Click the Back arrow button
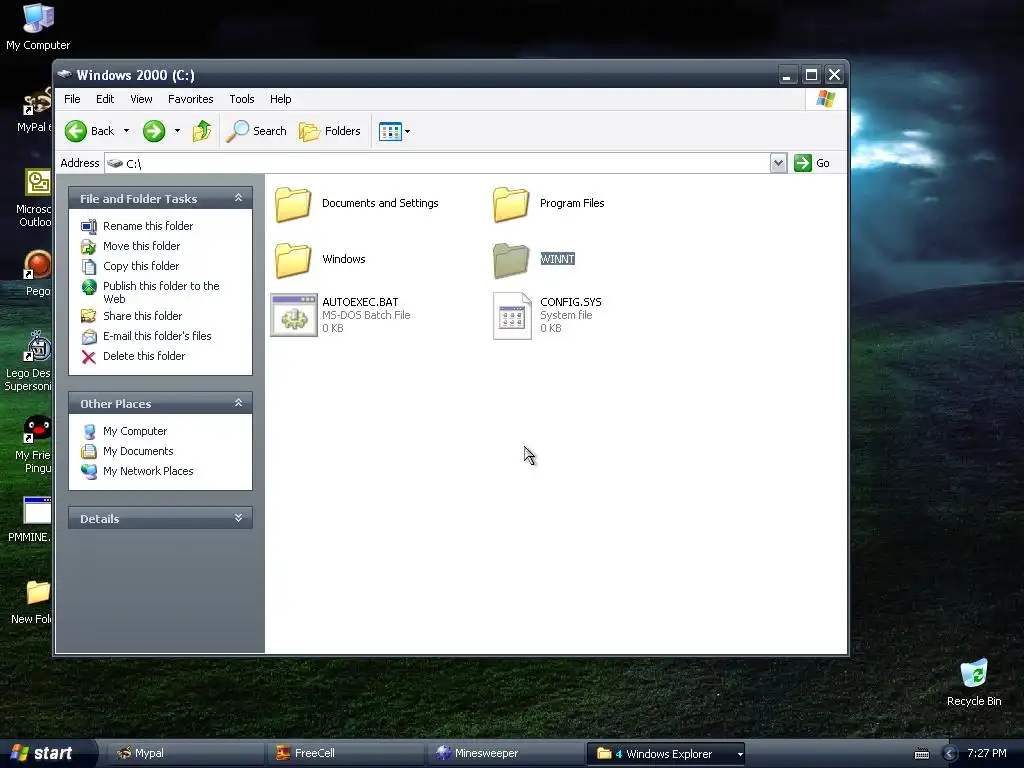The image size is (1024, 768). (89, 131)
